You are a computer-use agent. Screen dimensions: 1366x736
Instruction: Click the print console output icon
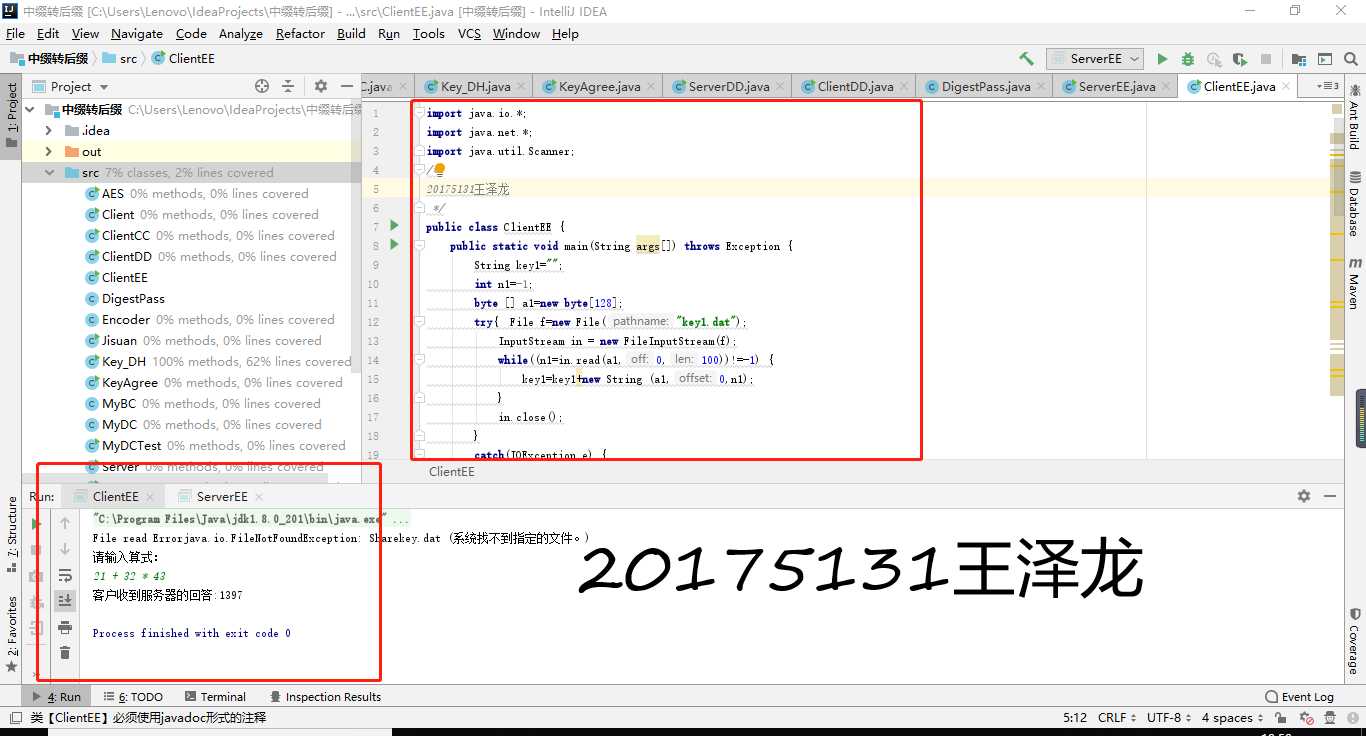point(65,627)
